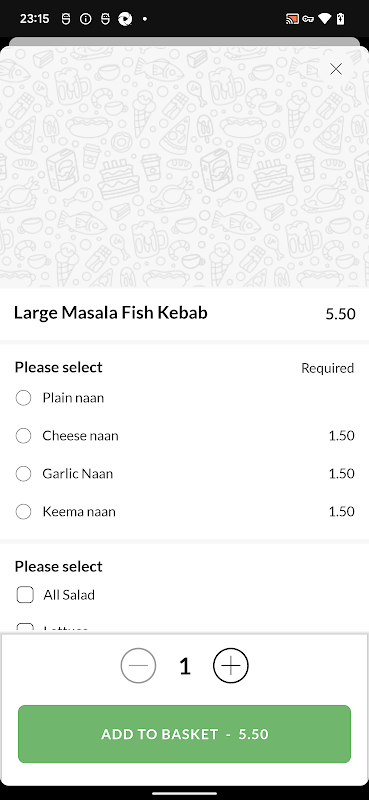Tap the Required label
The width and height of the screenshot is (369, 800).
[328, 368]
